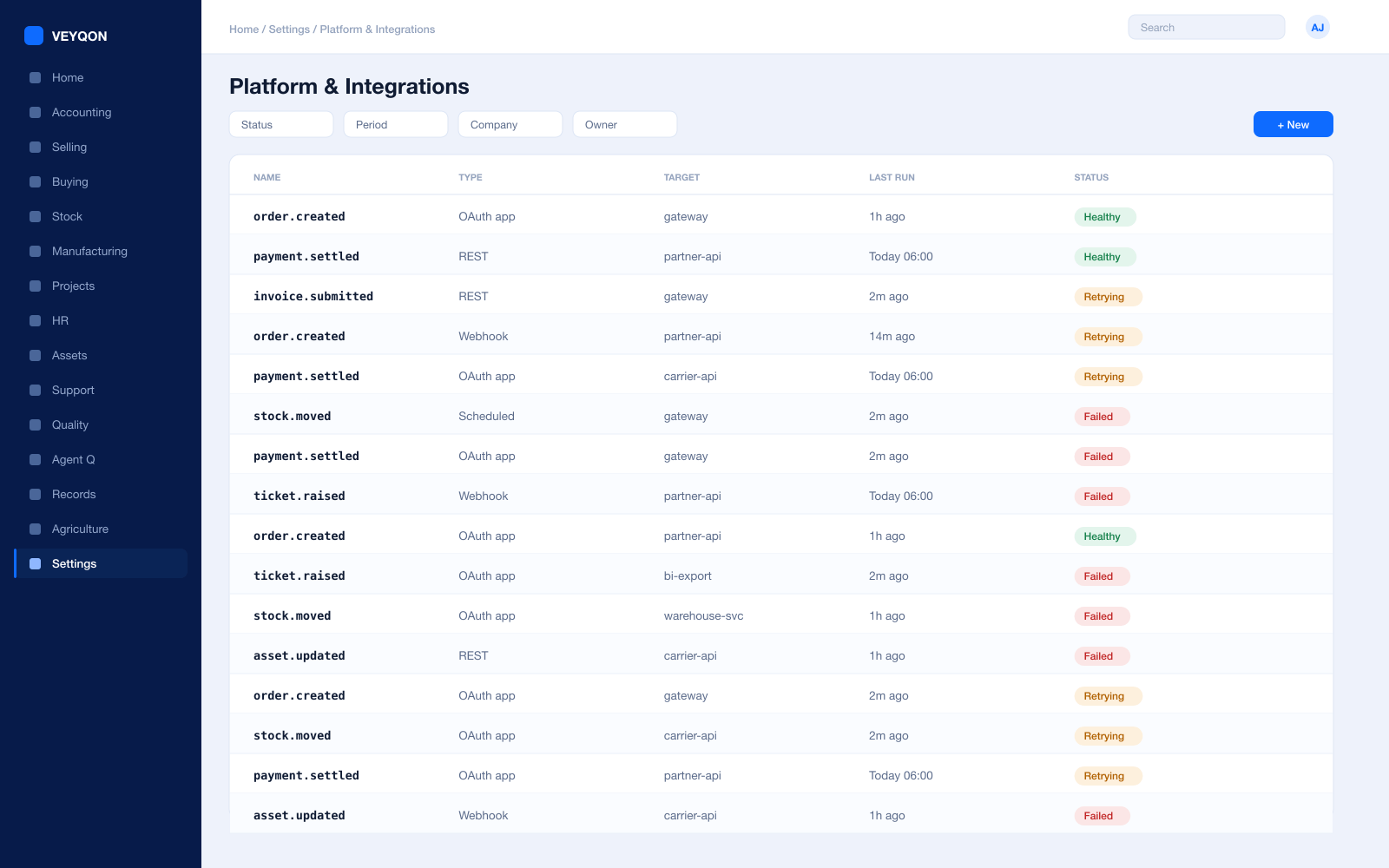The image size is (1389, 868).
Task: Select the Settings sidebar item
Action: coord(101,563)
